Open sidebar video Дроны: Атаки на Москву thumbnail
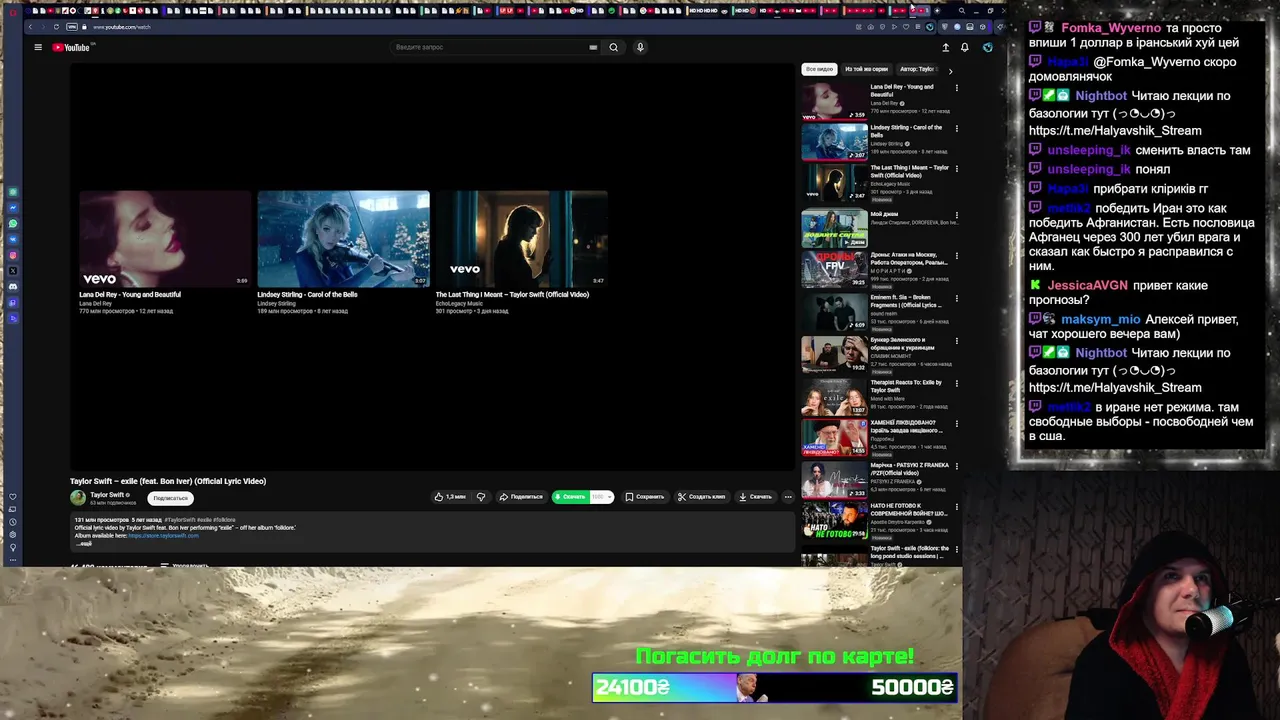The image size is (1280, 720). pos(834,270)
